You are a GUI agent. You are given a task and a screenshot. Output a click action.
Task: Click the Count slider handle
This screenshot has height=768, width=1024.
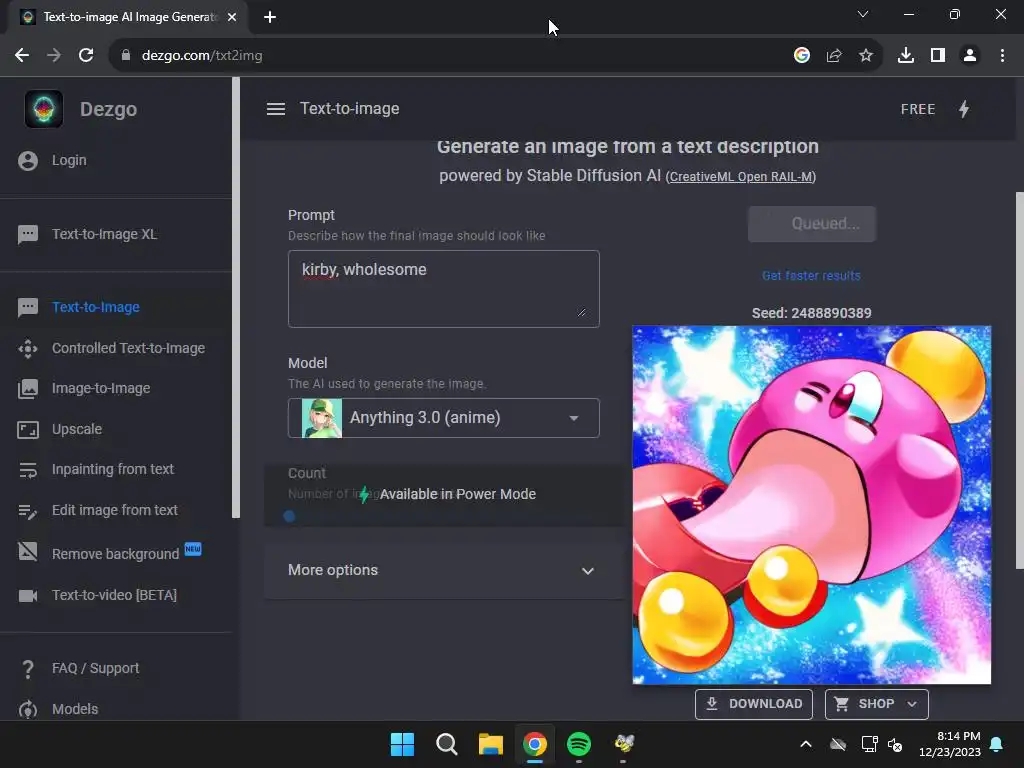289,516
